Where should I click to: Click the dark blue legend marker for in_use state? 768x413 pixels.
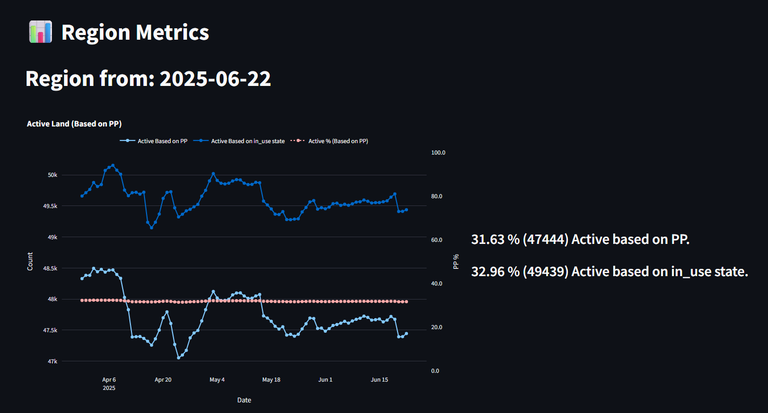coord(201,141)
